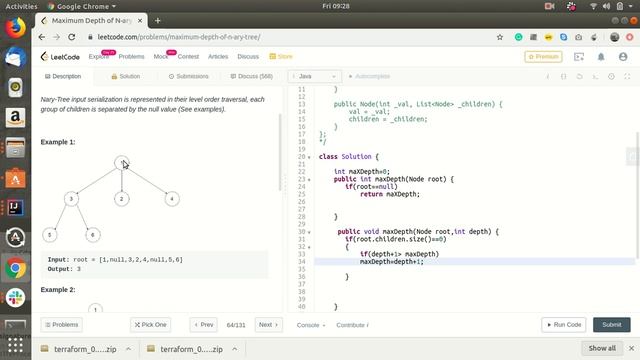Image resolution: width=640 pixels, height=360 pixels.
Task: Open the Google Chrome app menu
Action: pyautogui.click(x=82, y=6)
